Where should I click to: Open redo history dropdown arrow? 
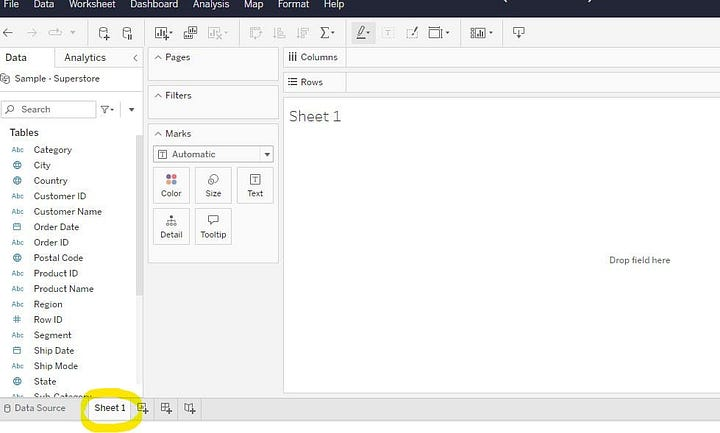click(x=73, y=33)
